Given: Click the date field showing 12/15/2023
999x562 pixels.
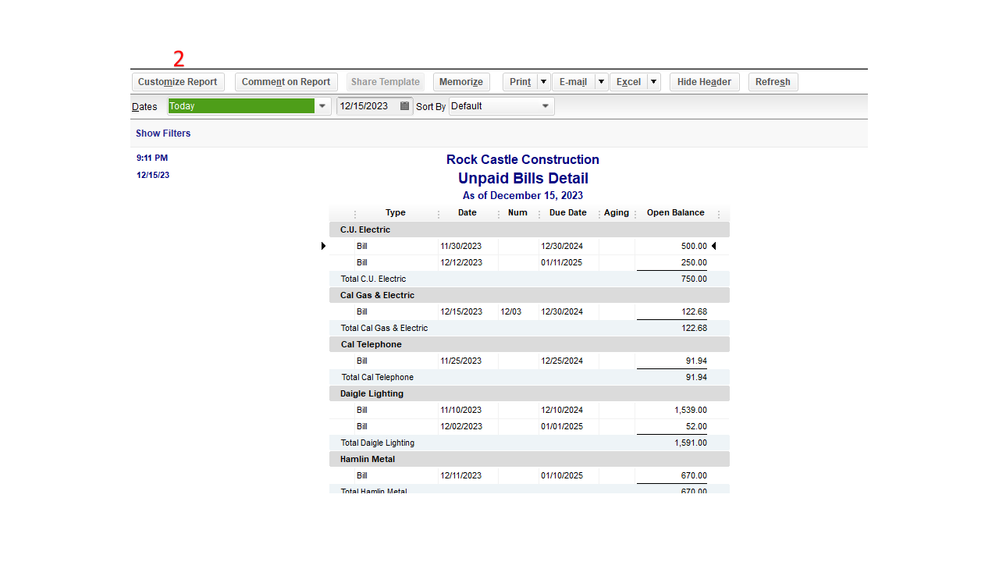Looking at the screenshot, I should 367,106.
